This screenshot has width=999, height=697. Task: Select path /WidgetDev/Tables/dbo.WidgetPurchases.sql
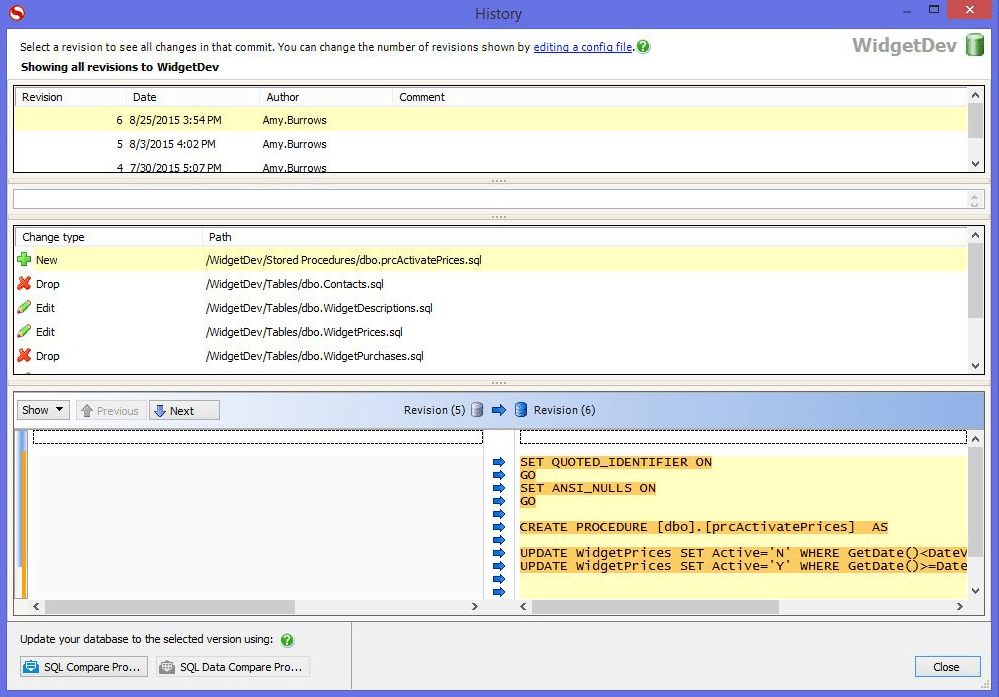click(x=314, y=356)
